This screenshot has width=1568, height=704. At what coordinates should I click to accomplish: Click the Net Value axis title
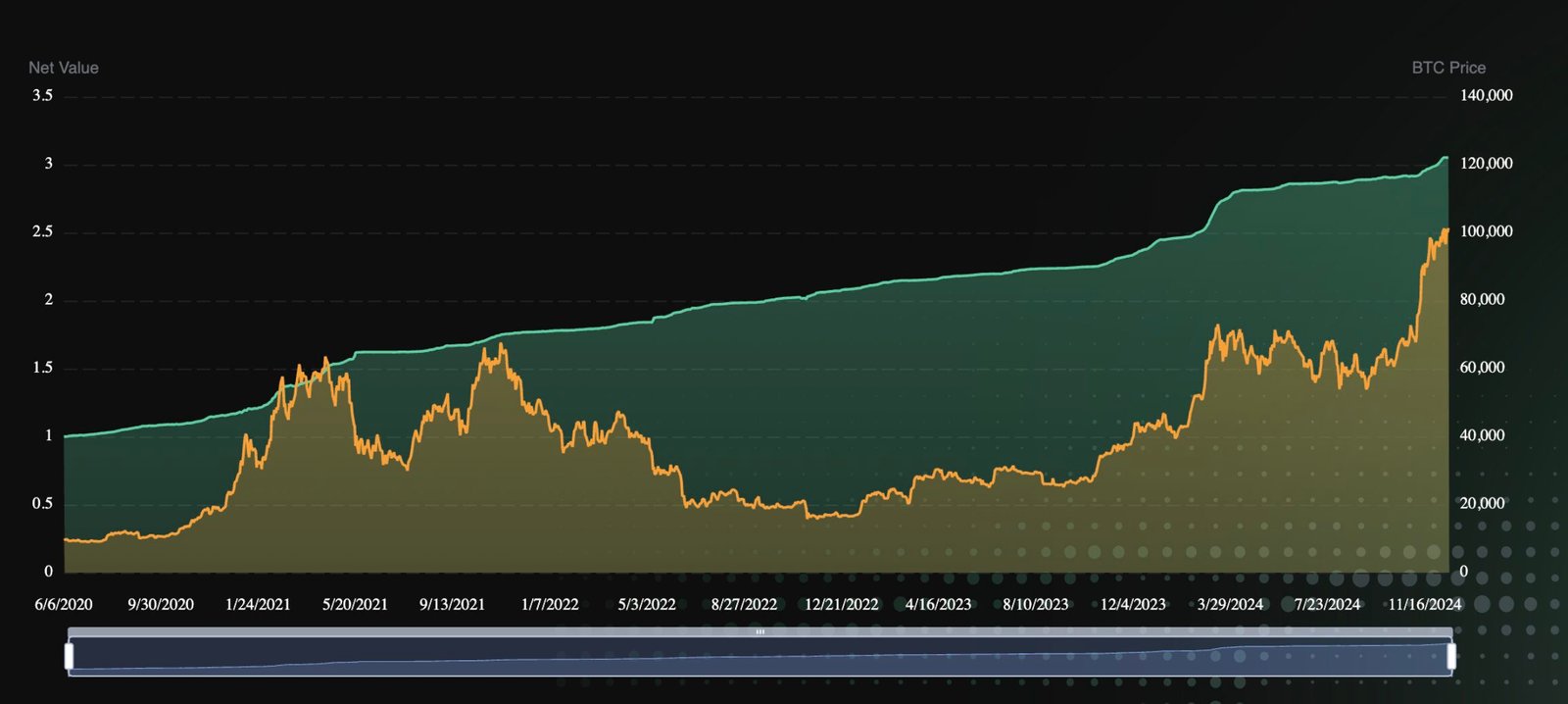(x=64, y=68)
